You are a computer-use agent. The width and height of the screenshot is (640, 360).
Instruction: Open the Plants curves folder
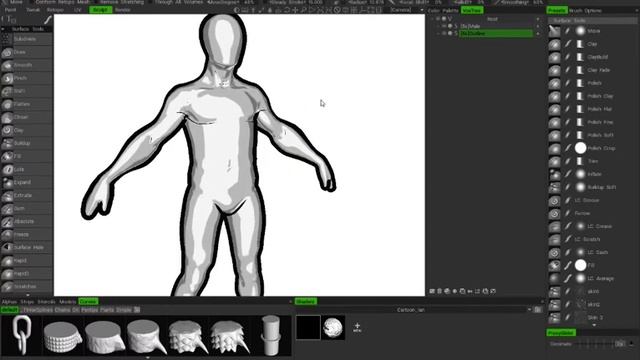(107, 310)
